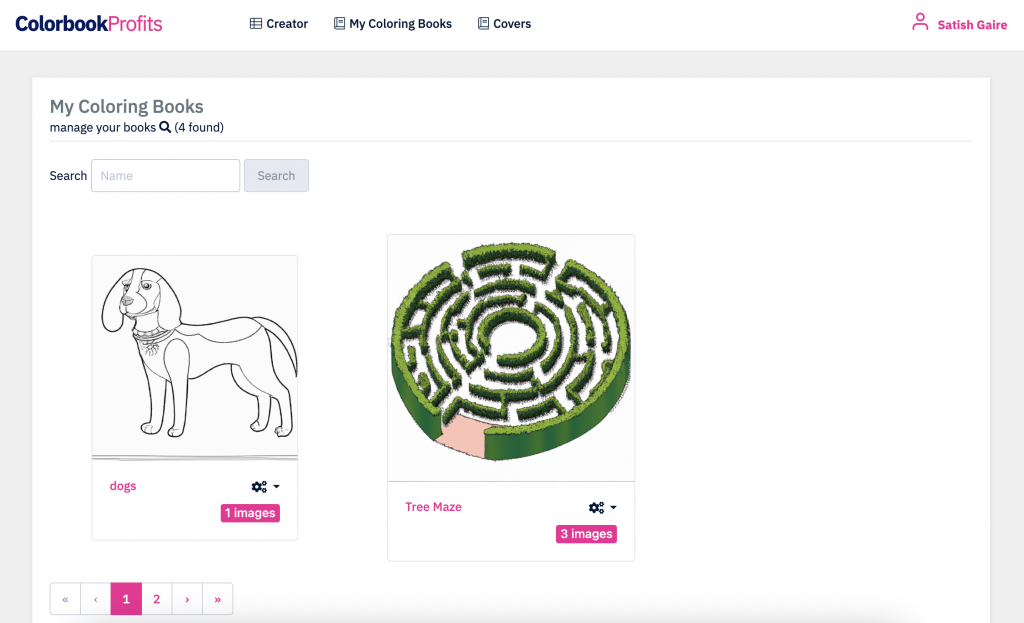This screenshot has height=623, width=1024.
Task: Click the next page arrow
Action: tap(187, 599)
